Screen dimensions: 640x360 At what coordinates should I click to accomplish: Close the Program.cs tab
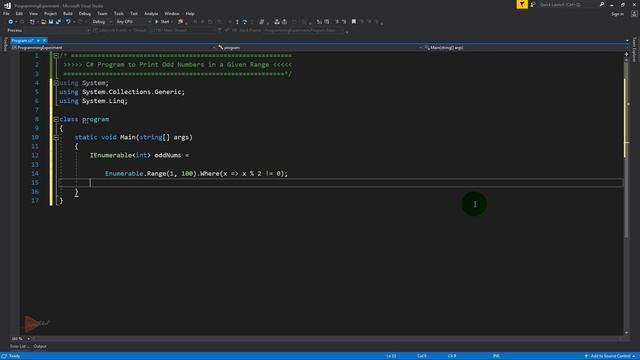[x=44, y=41]
